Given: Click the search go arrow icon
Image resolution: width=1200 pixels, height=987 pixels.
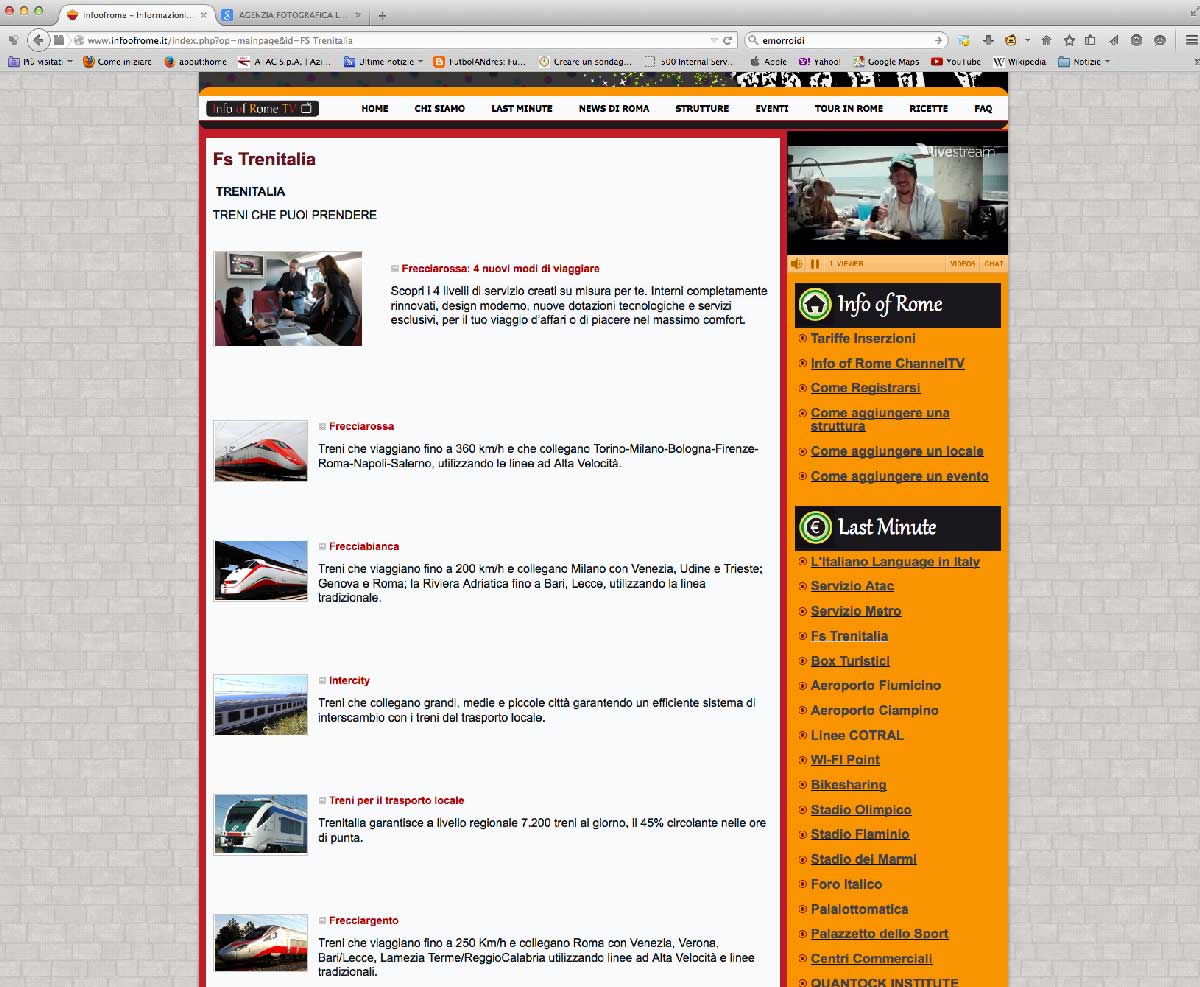Looking at the screenshot, I should click(x=937, y=41).
